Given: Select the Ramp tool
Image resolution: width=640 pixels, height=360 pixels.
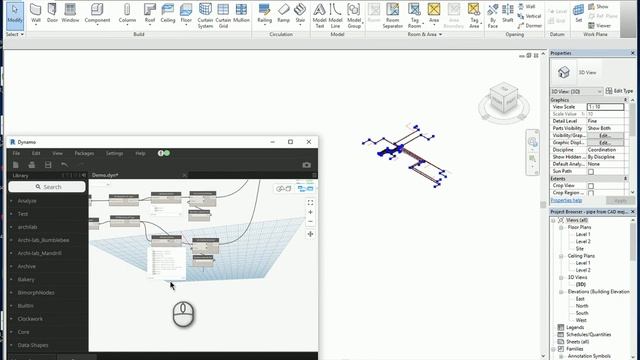Looking at the screenshot, I should (283, 13).
